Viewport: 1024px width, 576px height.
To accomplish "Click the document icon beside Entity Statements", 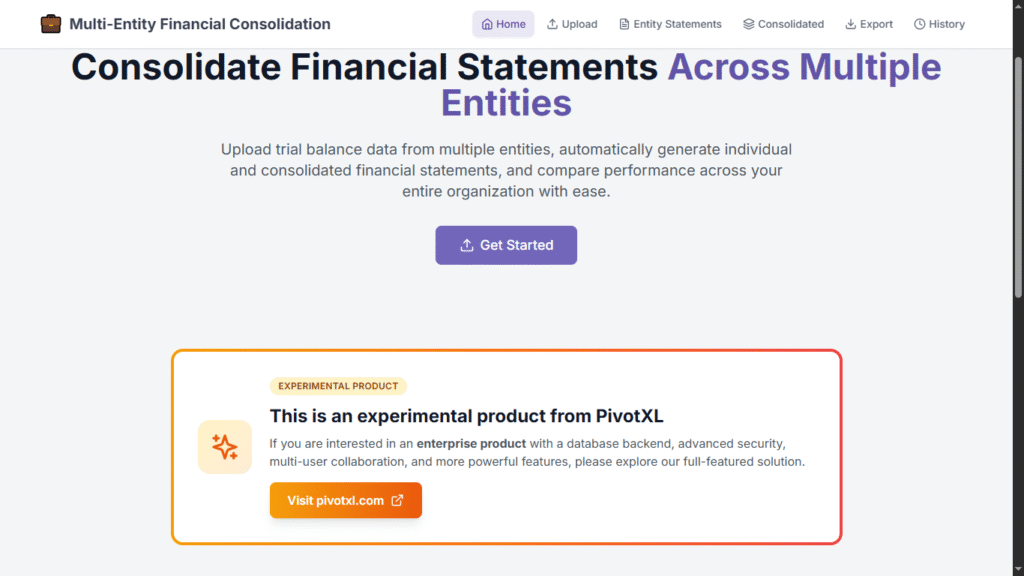I will pyautogui.click(x=625, y=24).
